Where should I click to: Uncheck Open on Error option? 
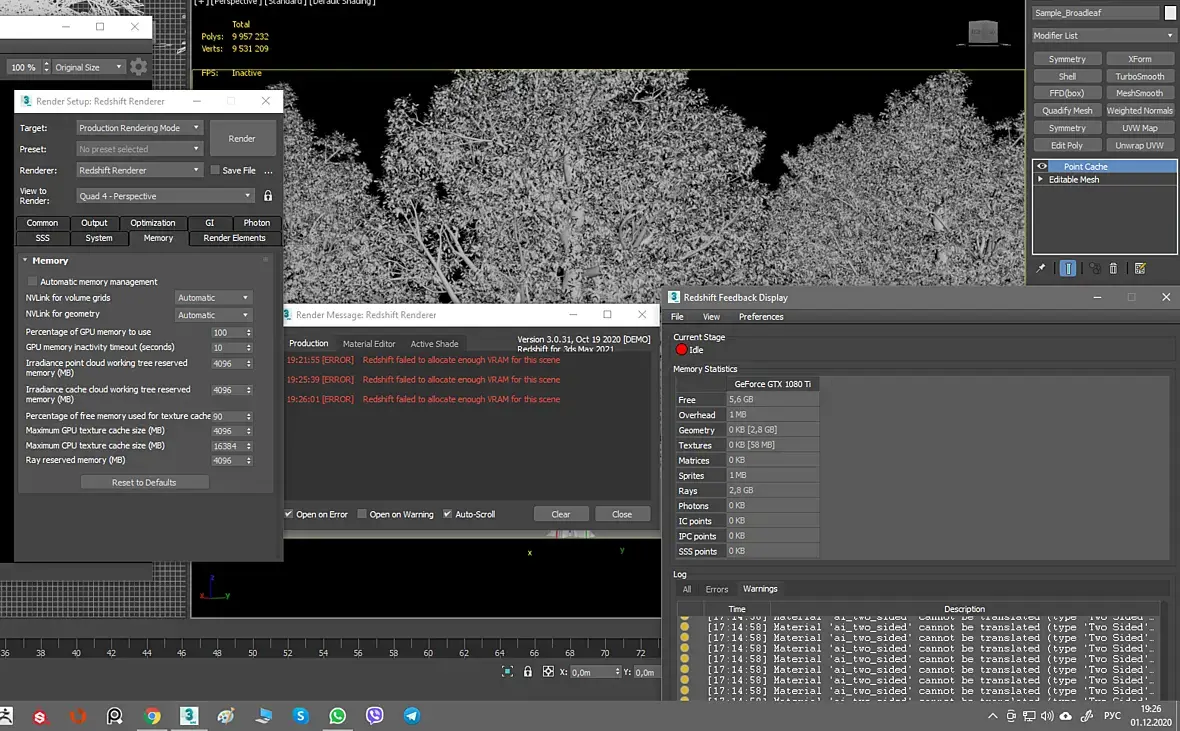(289, 514)
